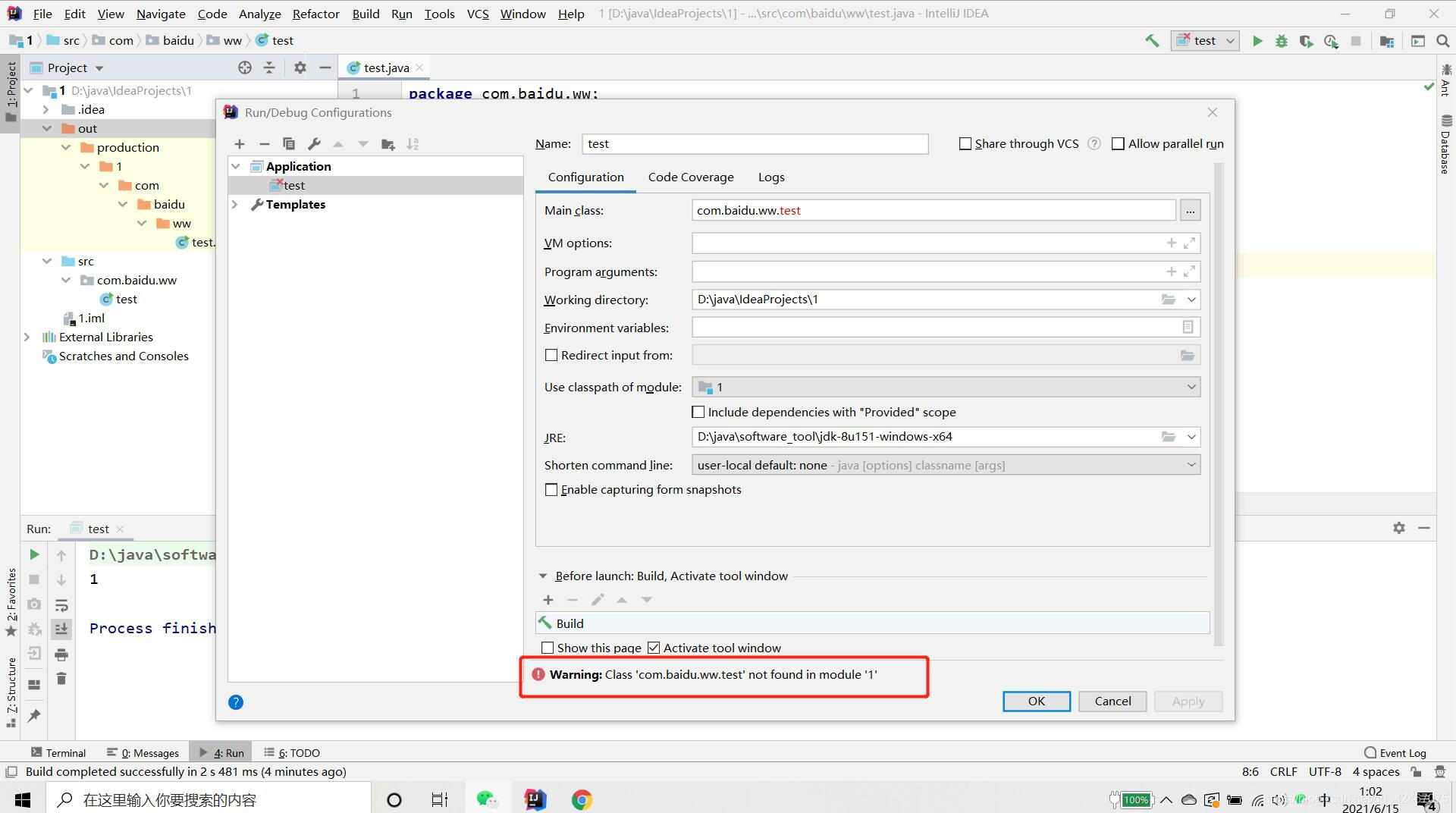The width and height of the screenshot is (1456, 813).
Task: Clear all Run console output trash icon
Action: click(61, 679)
